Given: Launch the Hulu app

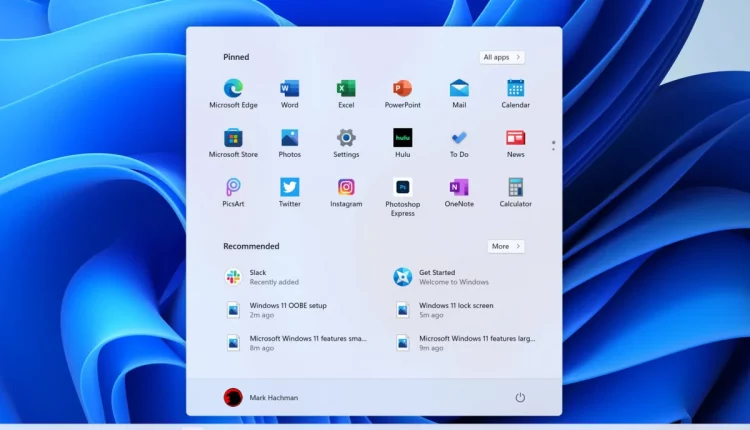Looking at the screenshot, I should tap(402, 138).
